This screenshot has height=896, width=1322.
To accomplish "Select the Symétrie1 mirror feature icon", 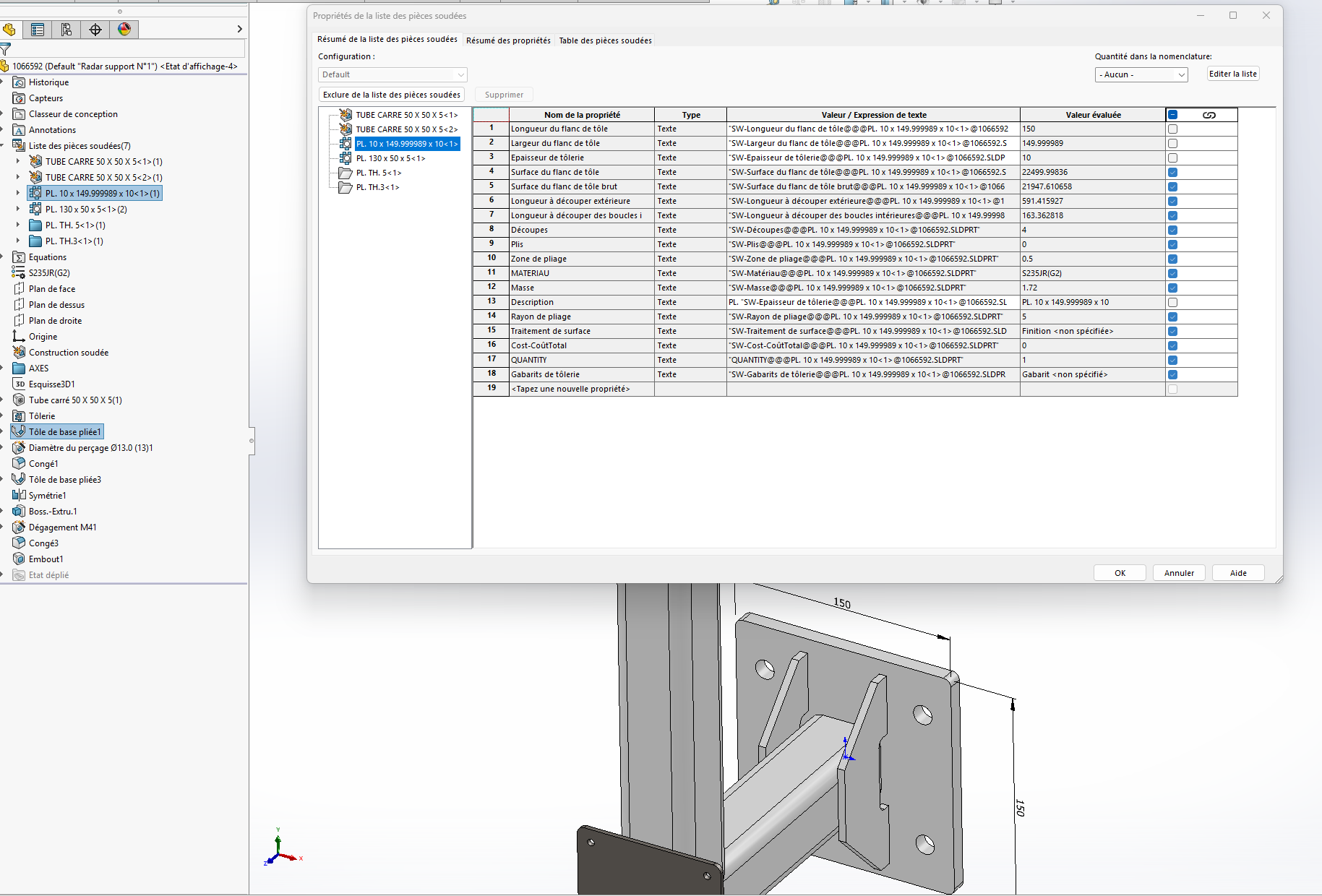I will point(20,496).
